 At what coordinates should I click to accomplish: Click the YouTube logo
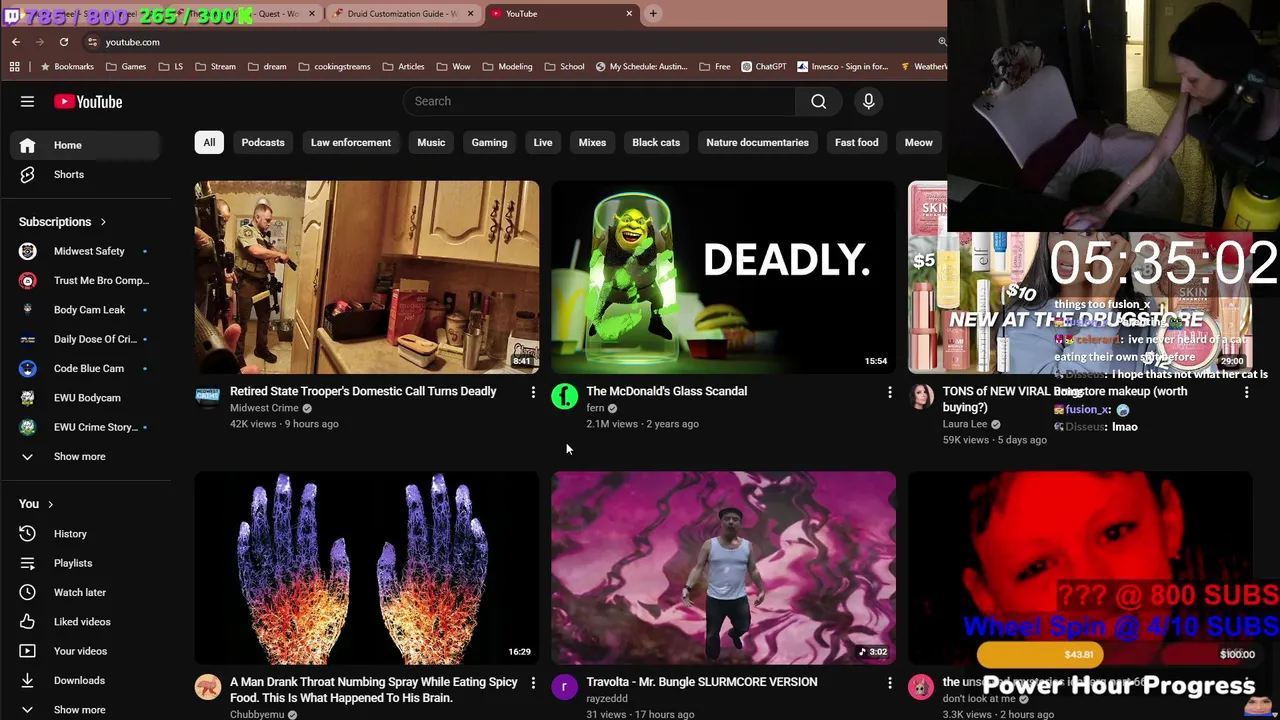pos(88,101)
